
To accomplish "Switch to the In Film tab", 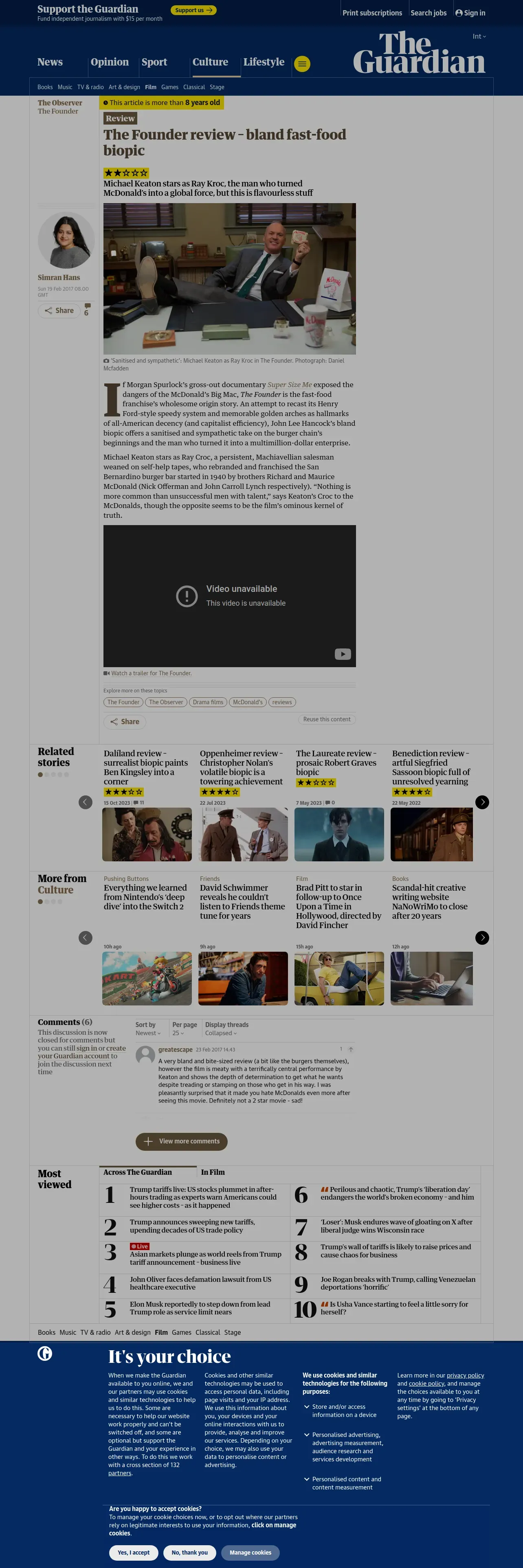I will click(x=213, y=1172).
